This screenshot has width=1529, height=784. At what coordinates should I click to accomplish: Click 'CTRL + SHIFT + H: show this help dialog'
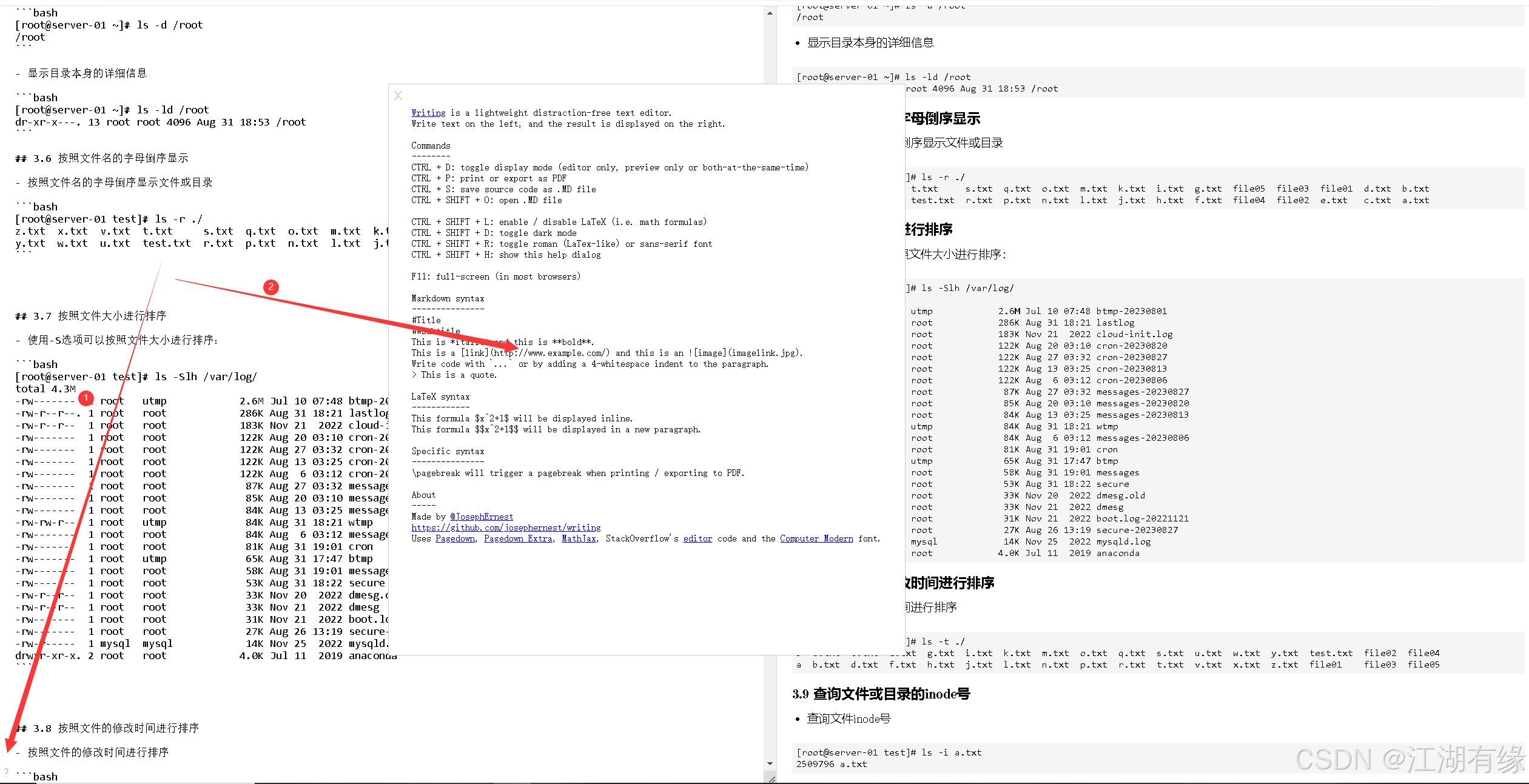click(506, 255)
